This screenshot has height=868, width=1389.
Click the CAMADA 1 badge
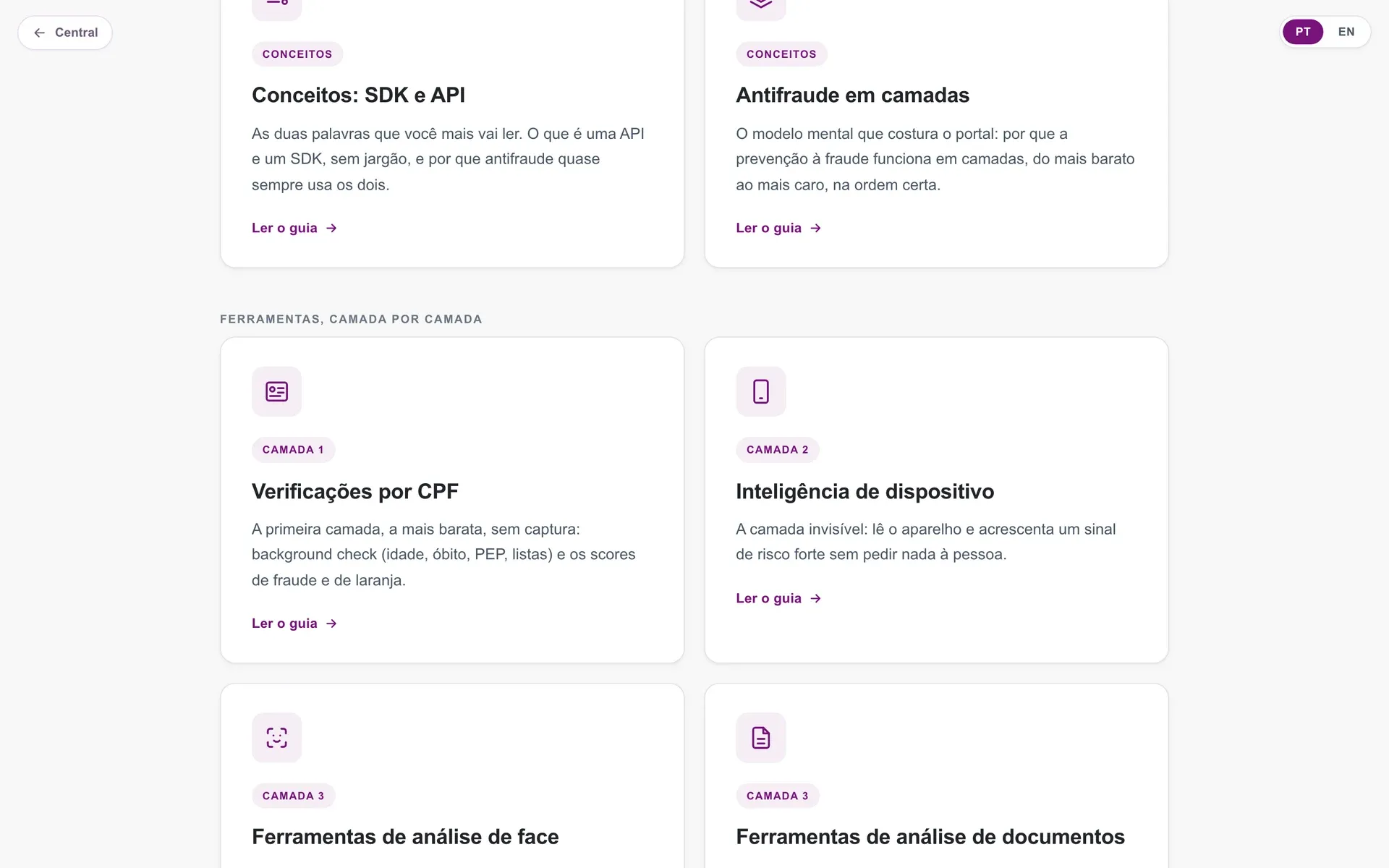pos(293,450)
